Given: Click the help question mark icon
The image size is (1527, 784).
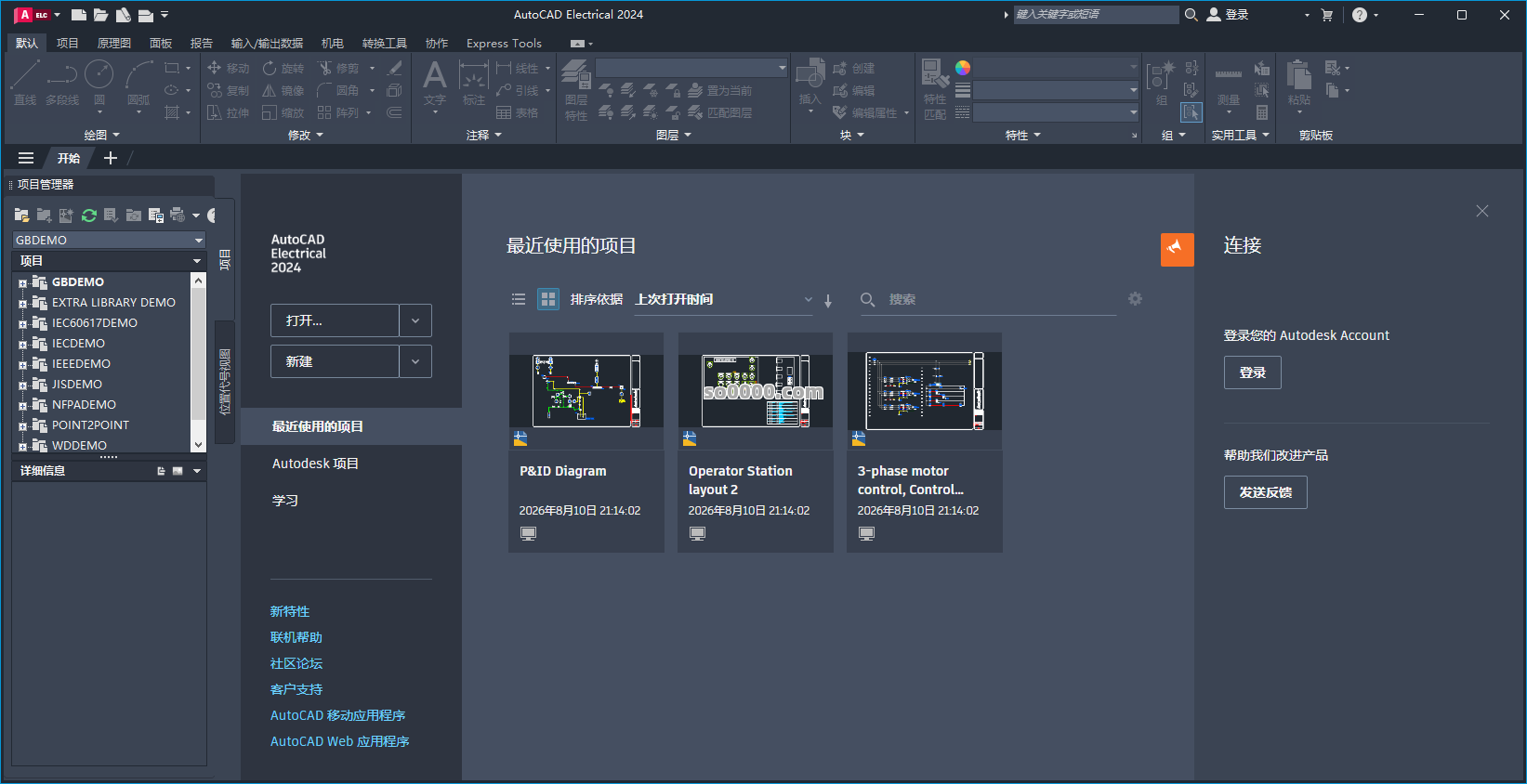Looking at the screenshot, I should pos(1360,15).
